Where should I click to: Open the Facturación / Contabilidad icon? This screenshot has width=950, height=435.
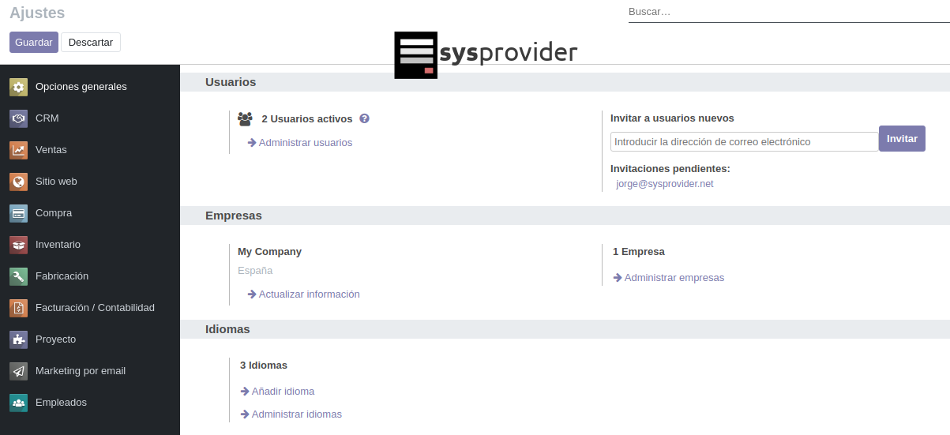pos(18,308)
